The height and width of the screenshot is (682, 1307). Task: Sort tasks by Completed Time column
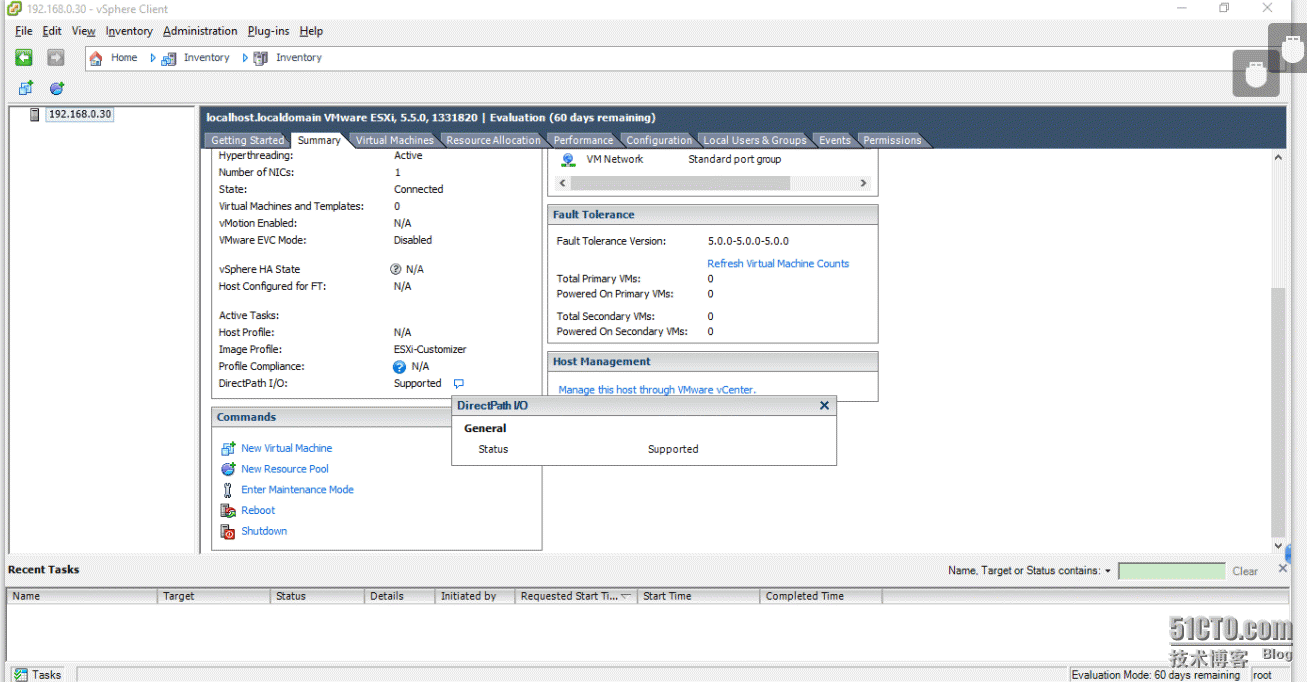click(x=820, y=596)
